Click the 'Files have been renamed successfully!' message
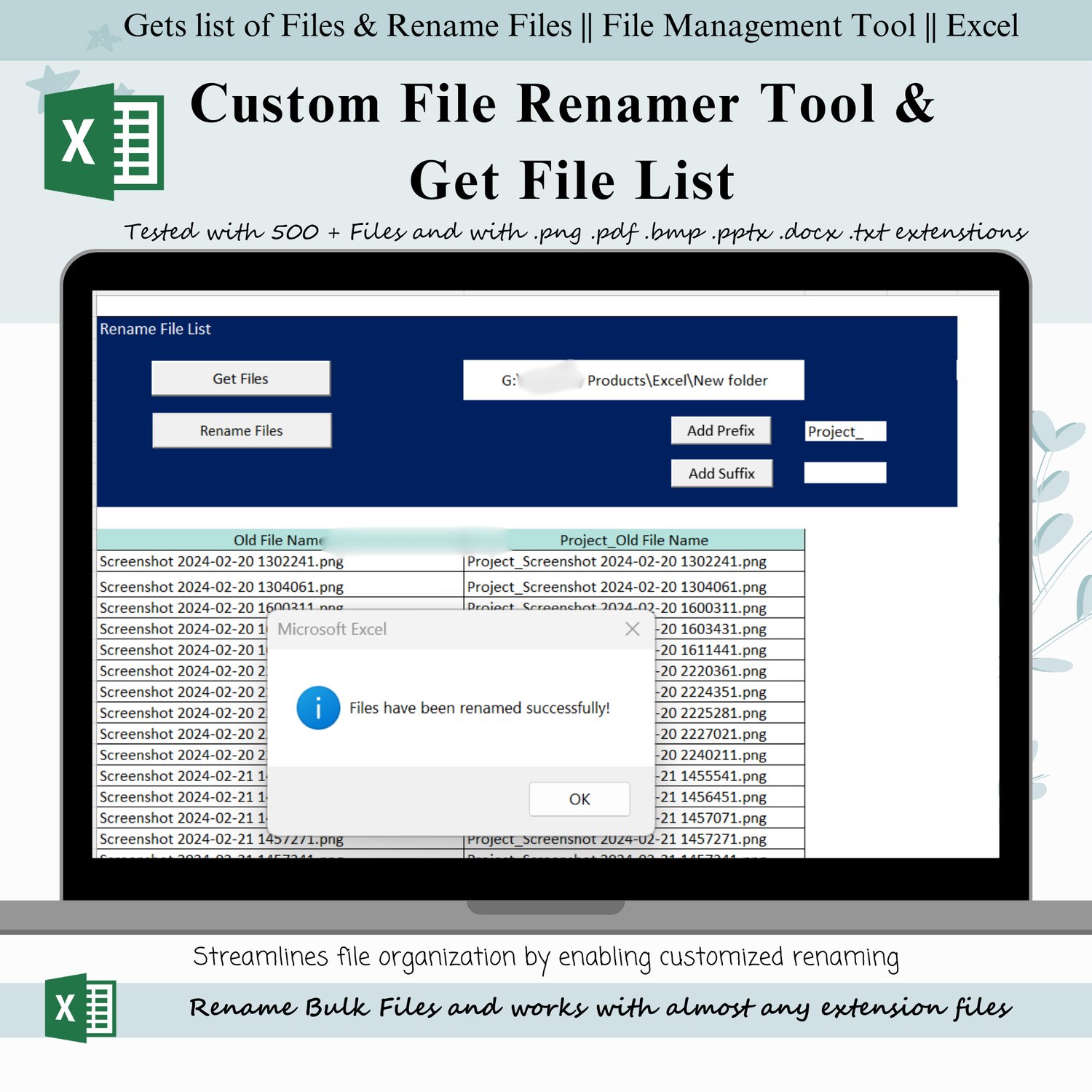The width and height of the screenshot is (1092, 1092). (480, 708)
